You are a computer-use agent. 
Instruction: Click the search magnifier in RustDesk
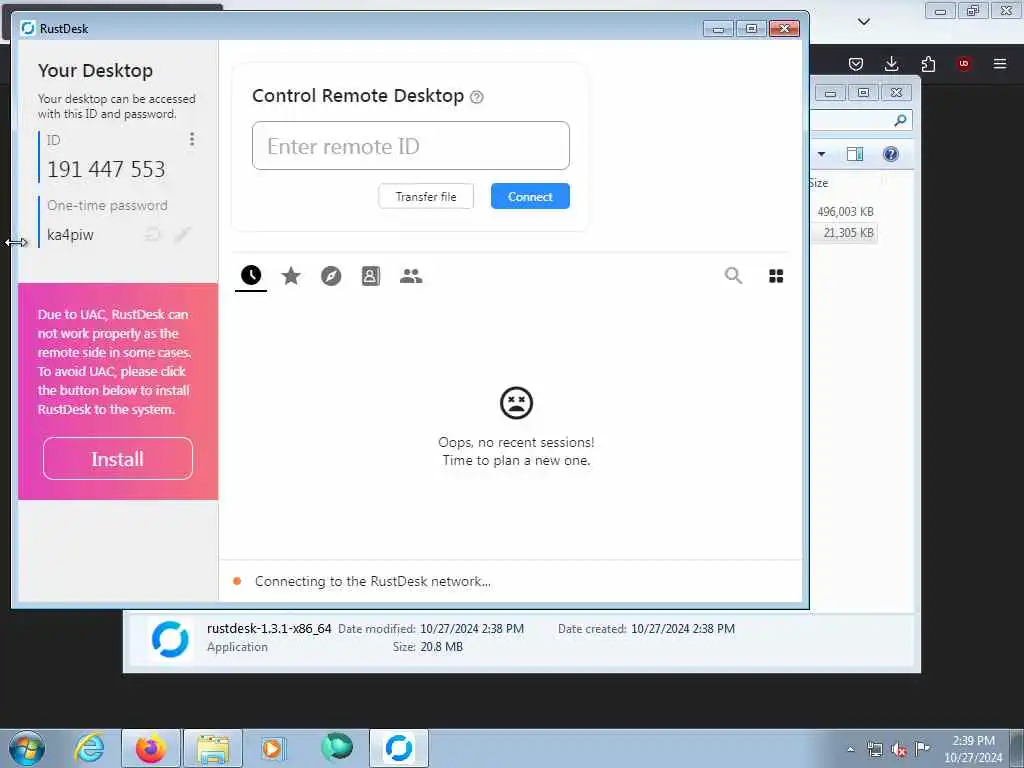(x=733, y=276)
